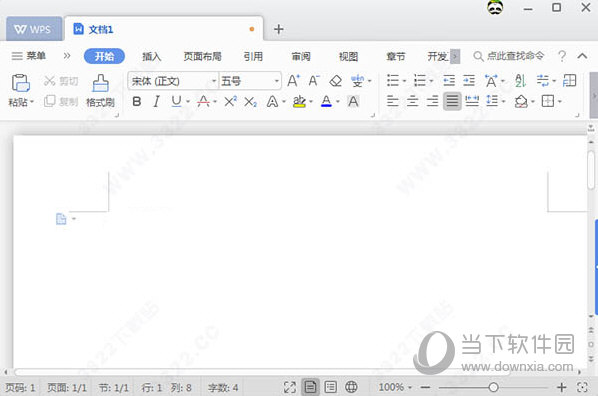
Task: Clear formatting with eraser icon
Action: [336, 81]
